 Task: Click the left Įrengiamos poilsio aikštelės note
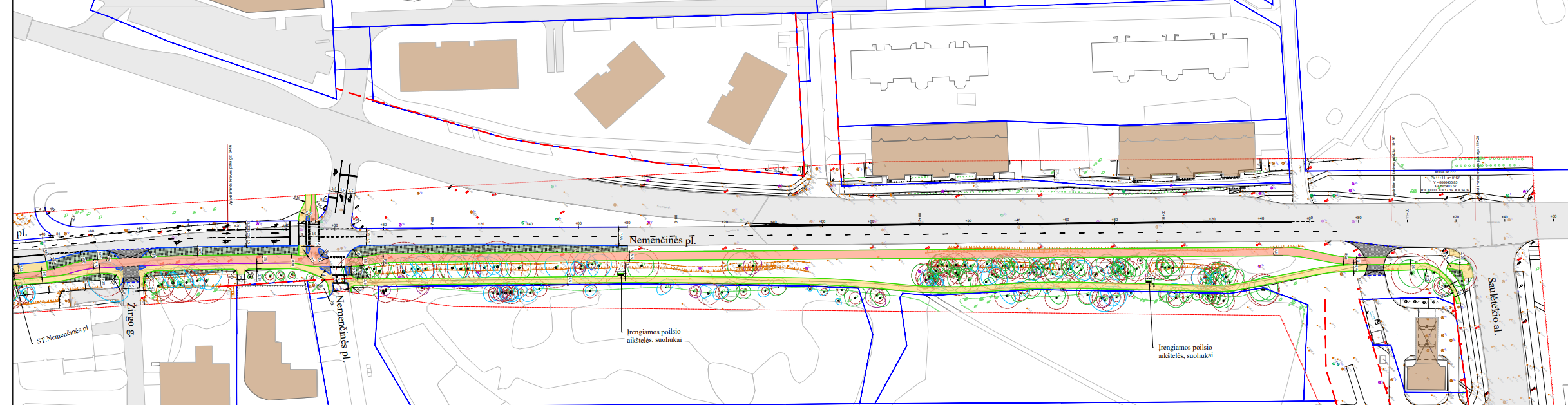click(654, 335)
